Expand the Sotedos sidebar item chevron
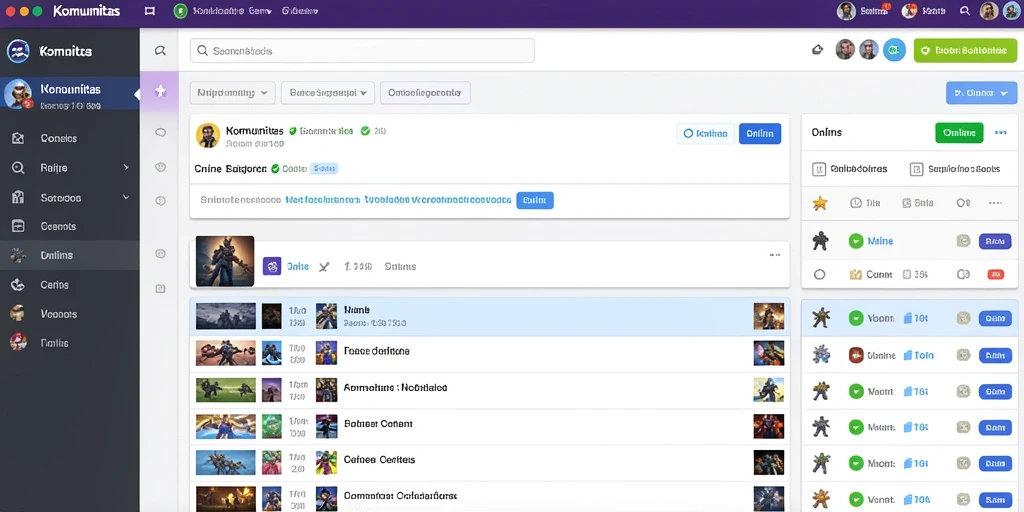This screenshot has height=512, width=1024. pos(126,197)
